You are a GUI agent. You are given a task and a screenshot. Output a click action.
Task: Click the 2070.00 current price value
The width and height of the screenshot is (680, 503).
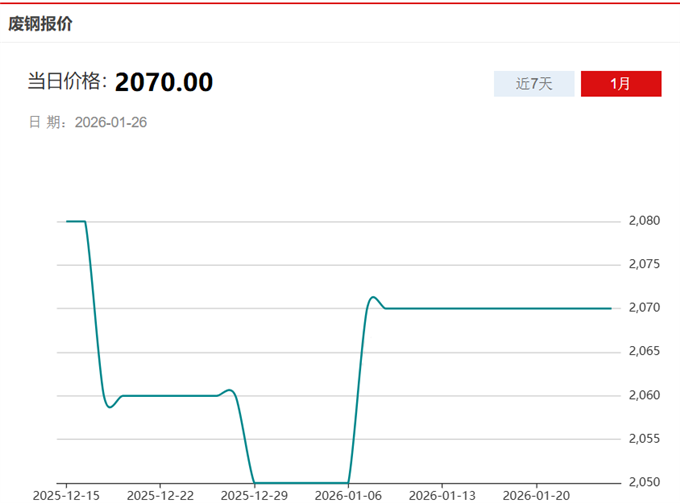coord(164,82)
